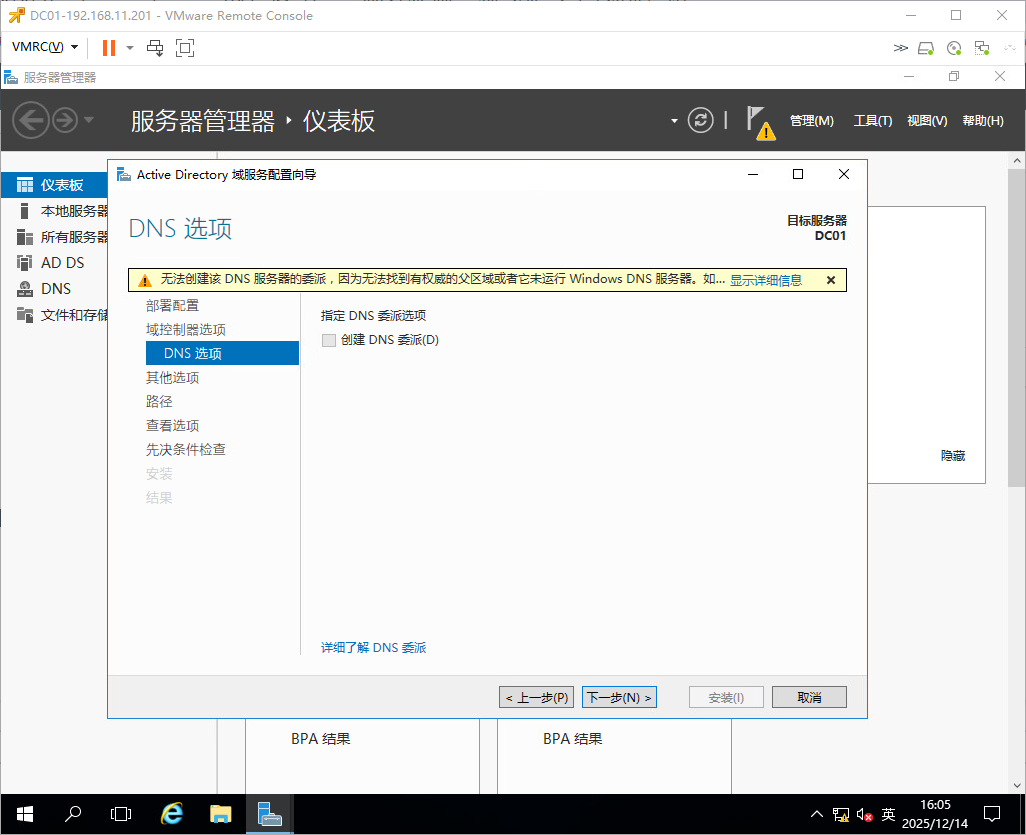This screenshot has height=835, width=1026.
Task: Go to 路径 wizard step
Action: [x=159, y=402]
